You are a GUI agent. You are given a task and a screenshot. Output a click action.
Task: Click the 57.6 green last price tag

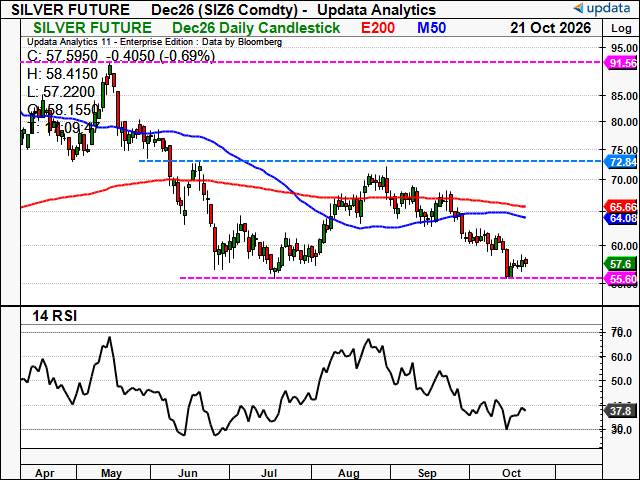coord(622,264)
